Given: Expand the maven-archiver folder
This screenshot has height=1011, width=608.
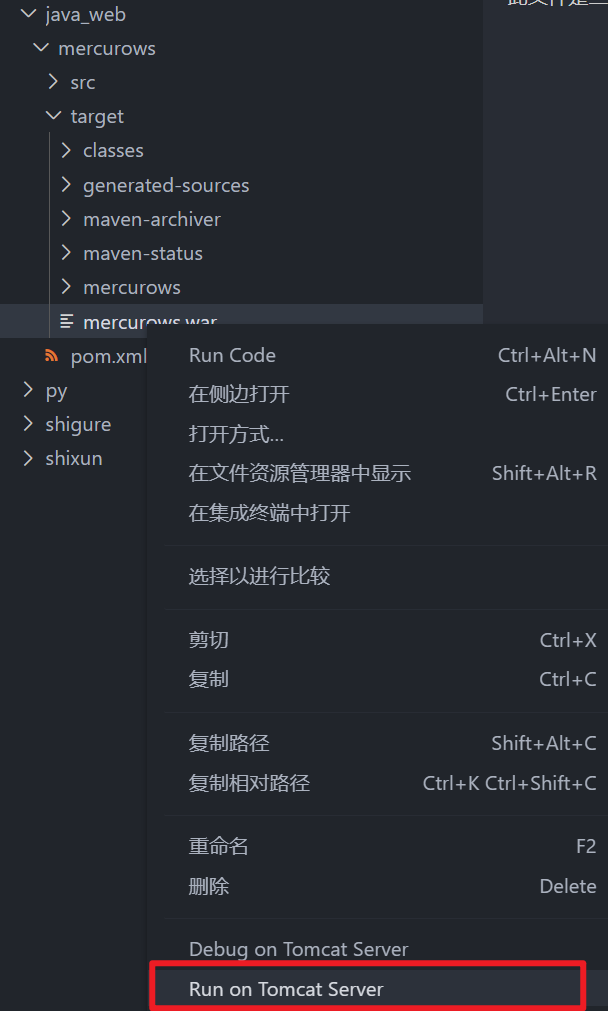Looking at the screenshot, I should 66,219.
